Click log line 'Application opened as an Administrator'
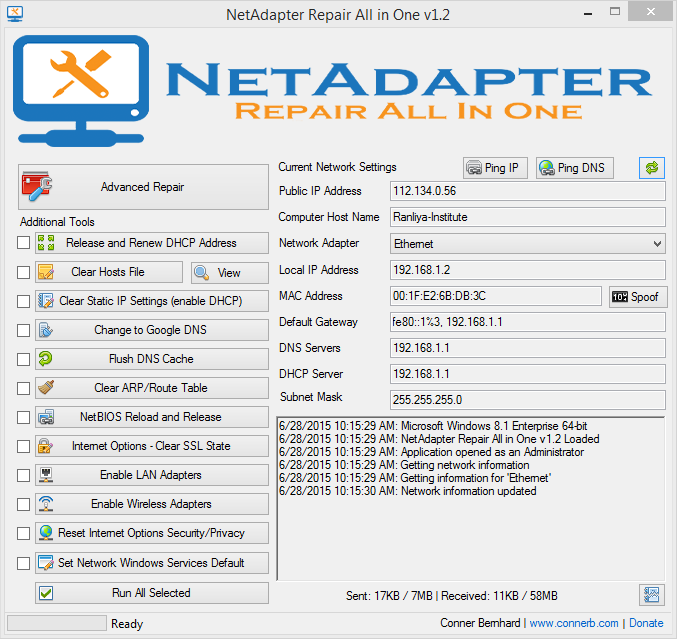 point(431,452)
